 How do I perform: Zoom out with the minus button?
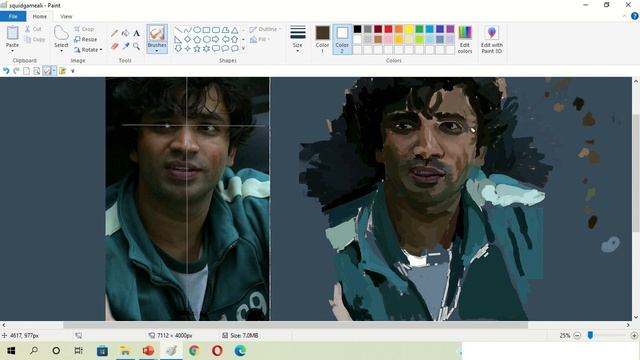pos(577,336)
